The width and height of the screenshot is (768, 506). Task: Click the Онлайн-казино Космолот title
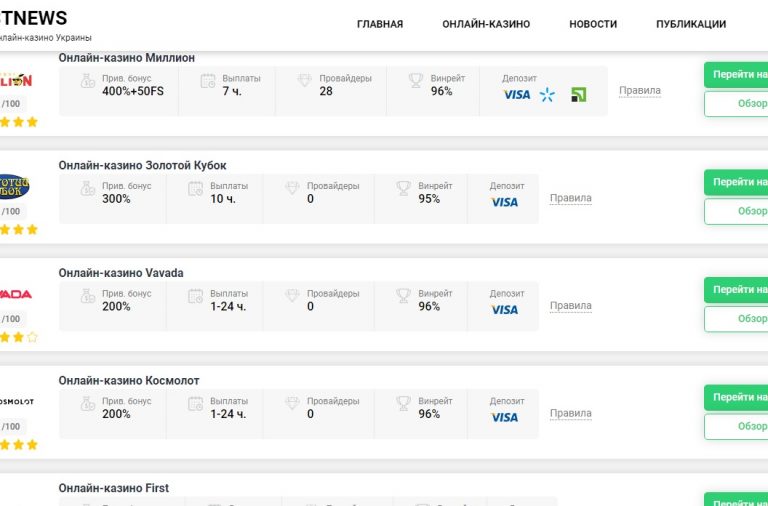tap(129, 381)
